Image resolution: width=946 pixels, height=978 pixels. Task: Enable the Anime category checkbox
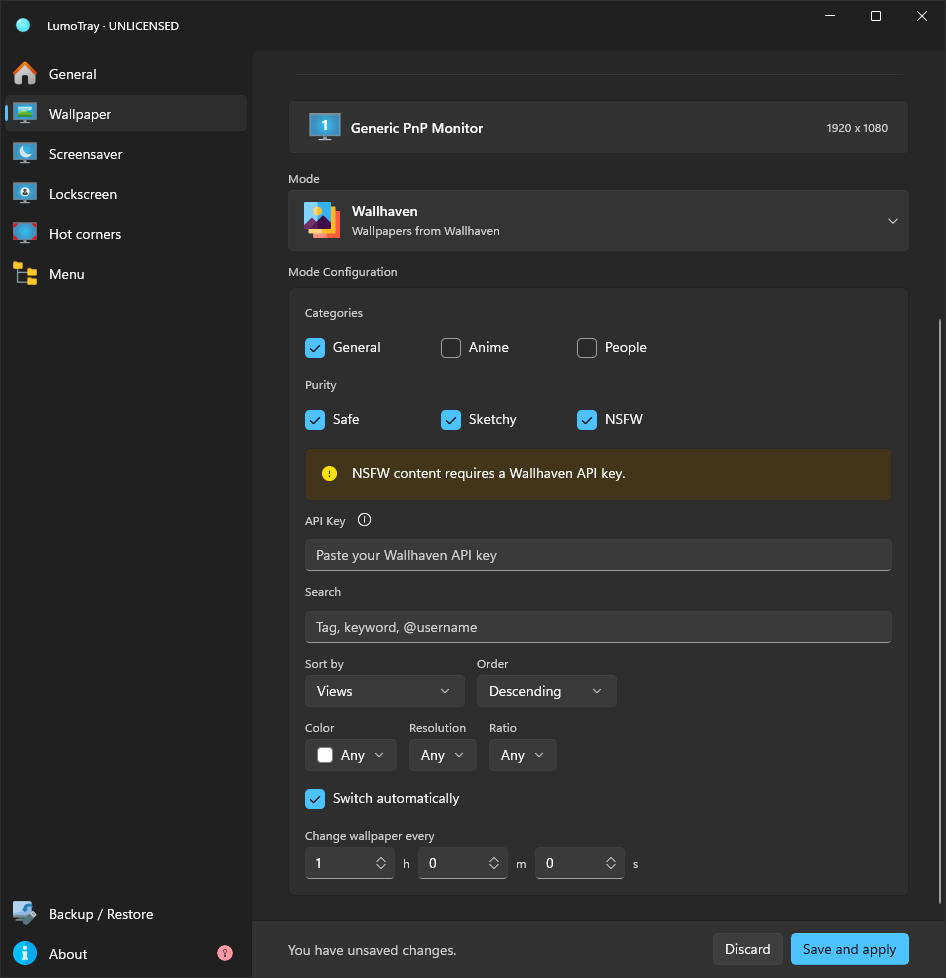451,347
